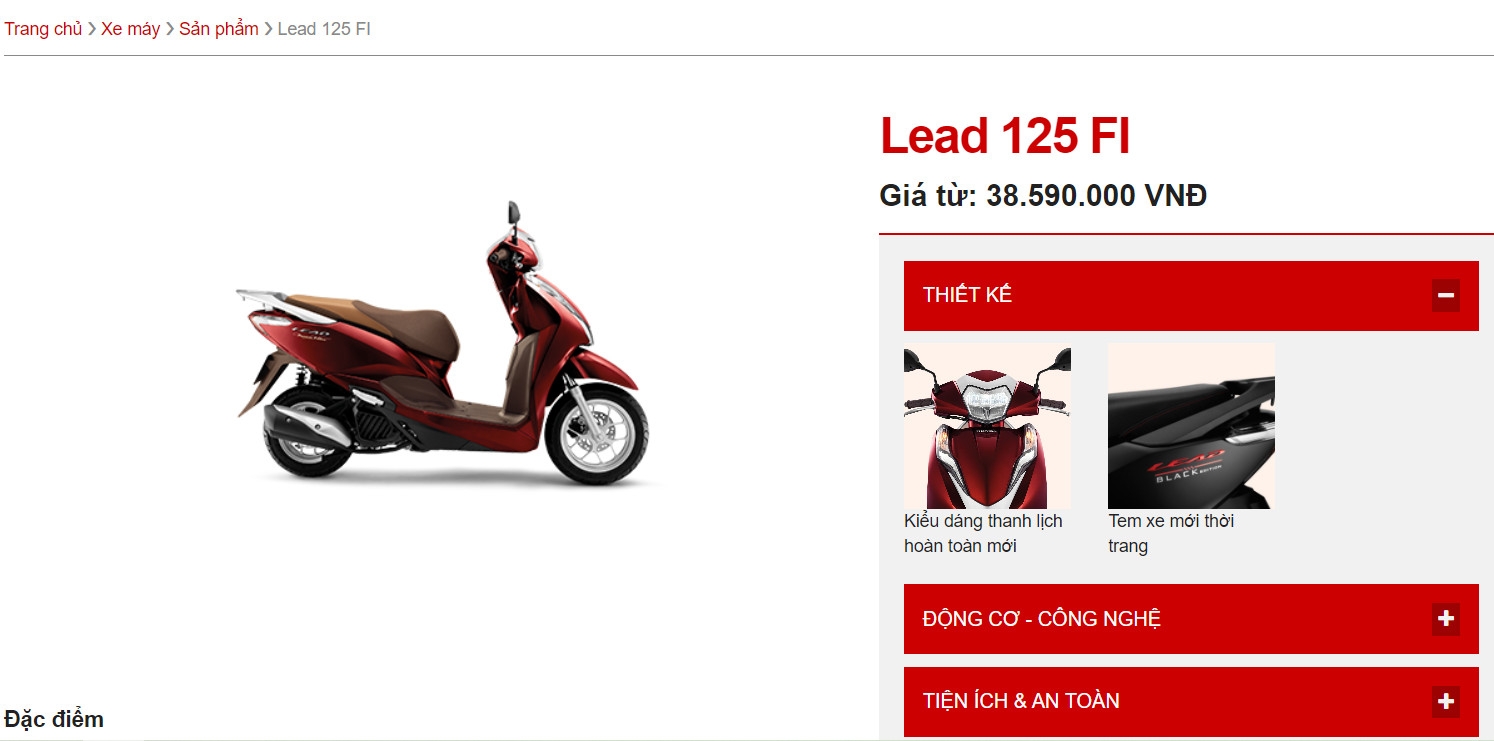This screenshot has width=1494, height=741.
Task: Click the Lead 125 FI product title
Action: [x=1005, y=136]
